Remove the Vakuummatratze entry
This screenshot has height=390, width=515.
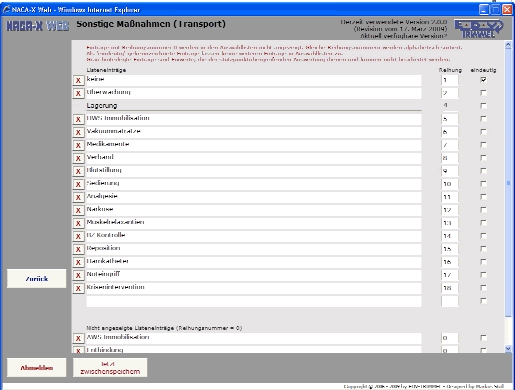tap(78, 132)
